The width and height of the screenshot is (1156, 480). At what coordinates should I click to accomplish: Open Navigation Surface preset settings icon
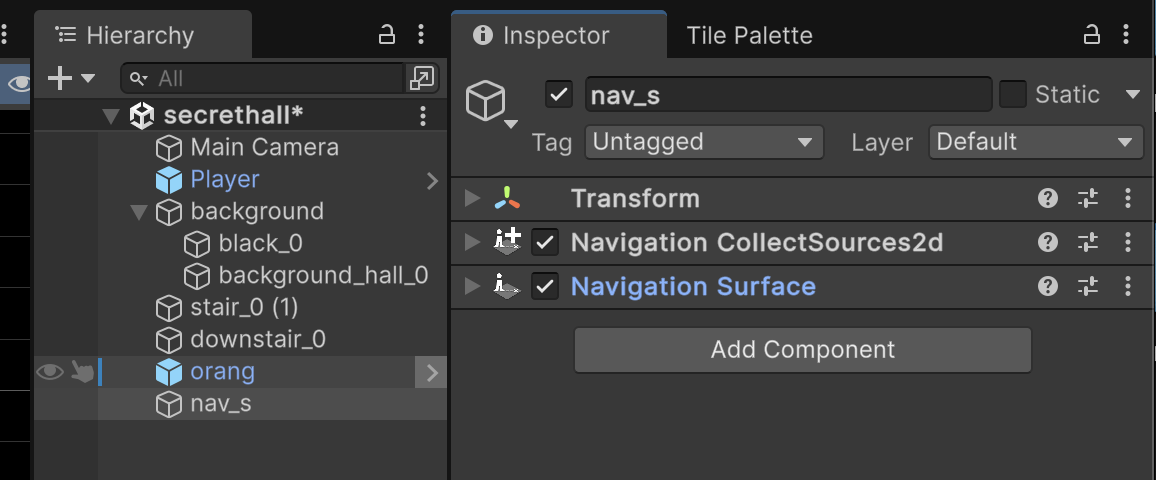click(1088, 287)
